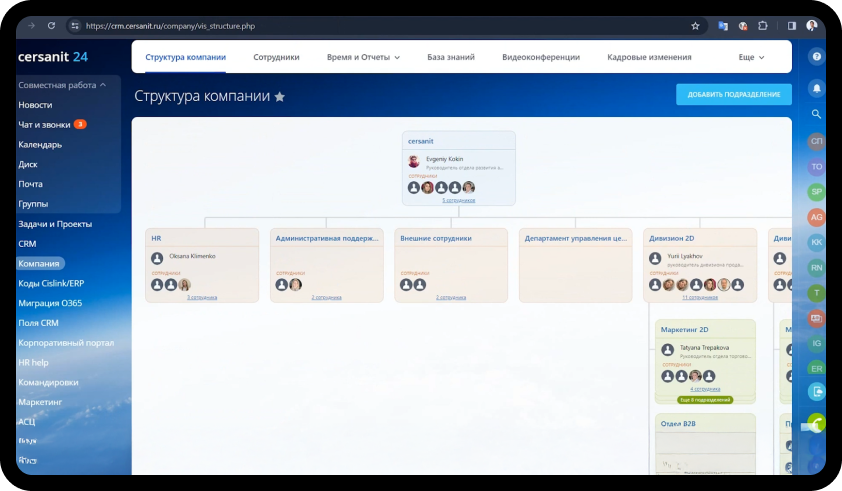
Task: Open the employees count link under HR
Action: [202, 297]
